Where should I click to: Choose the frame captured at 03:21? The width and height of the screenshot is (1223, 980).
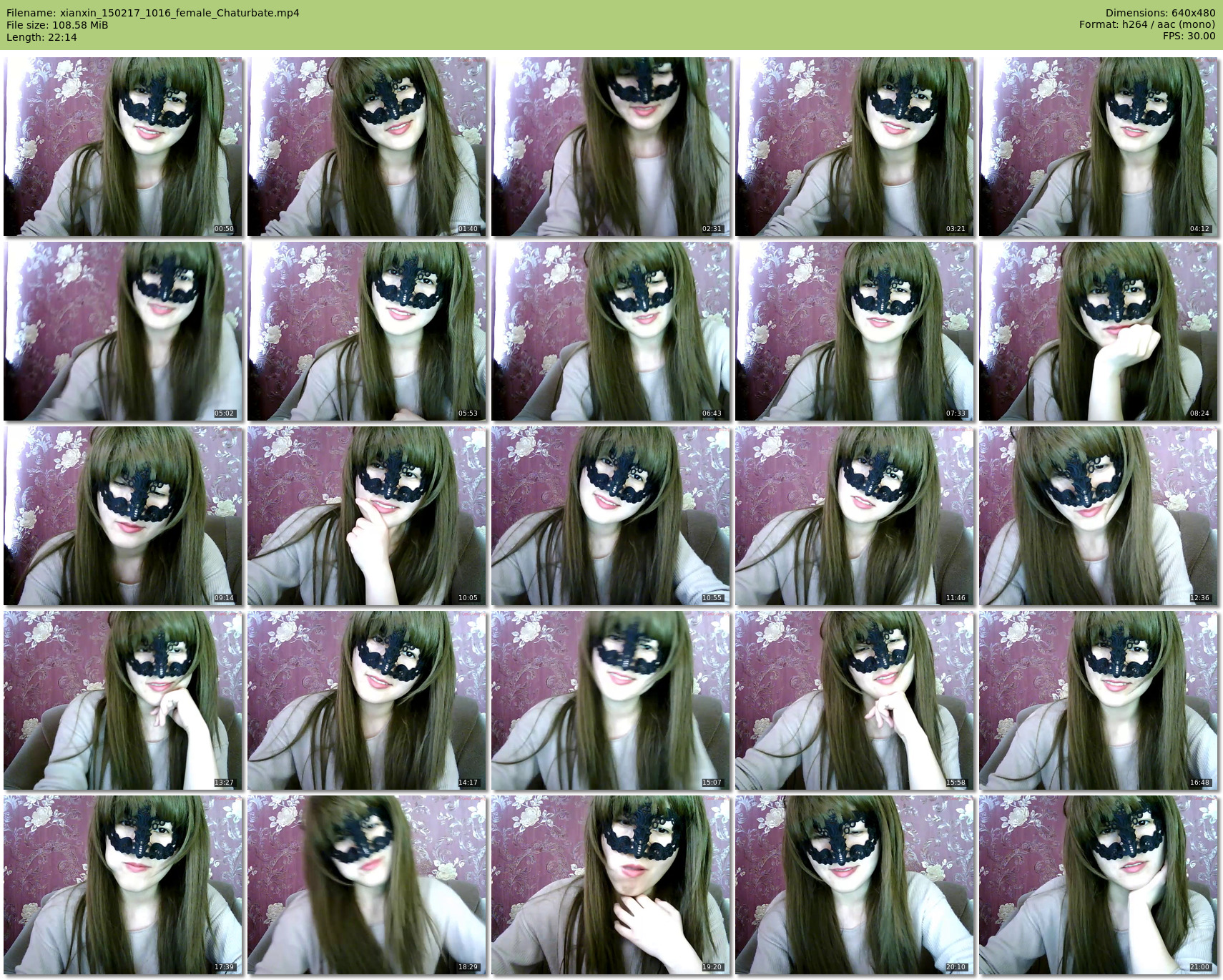pos(855,147)
